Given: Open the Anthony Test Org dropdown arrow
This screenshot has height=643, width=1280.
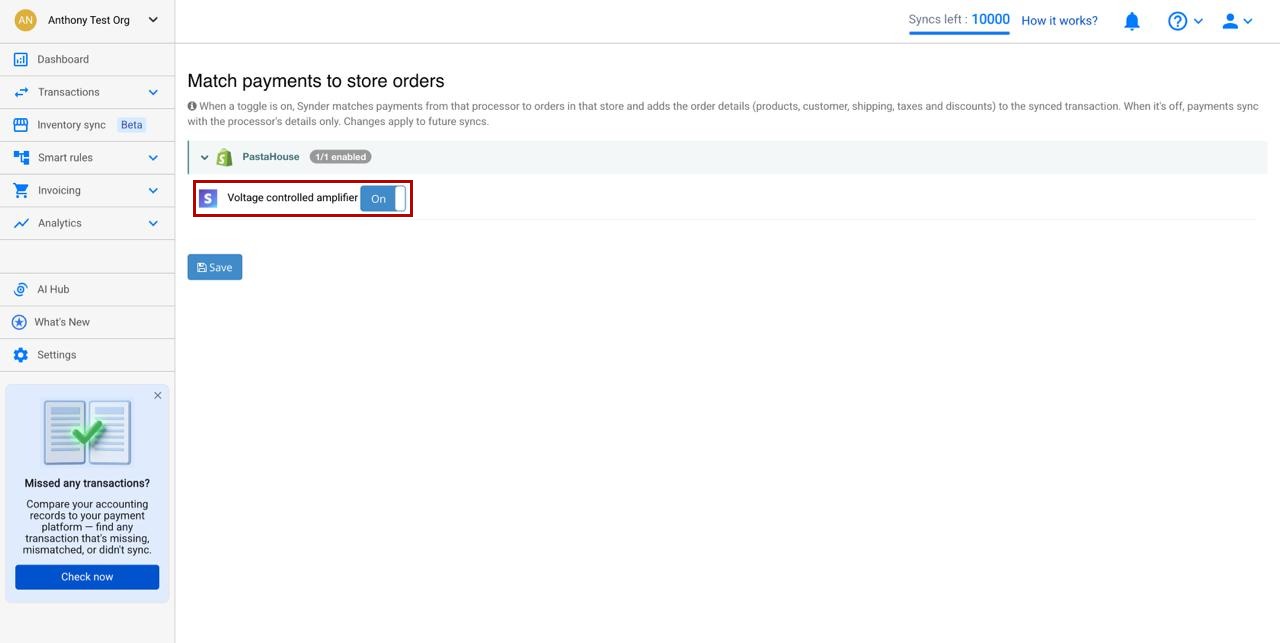Looking at the screenshot, I should [x=153, y=20].
